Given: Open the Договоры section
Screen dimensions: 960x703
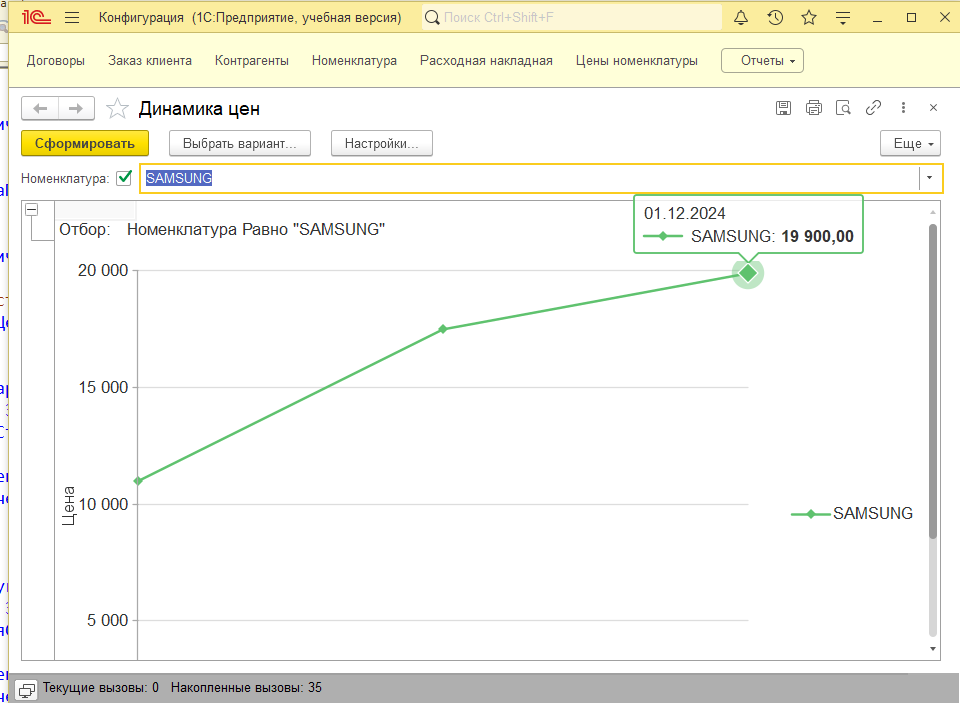Looking at the screenshot, I should (56, 61).
